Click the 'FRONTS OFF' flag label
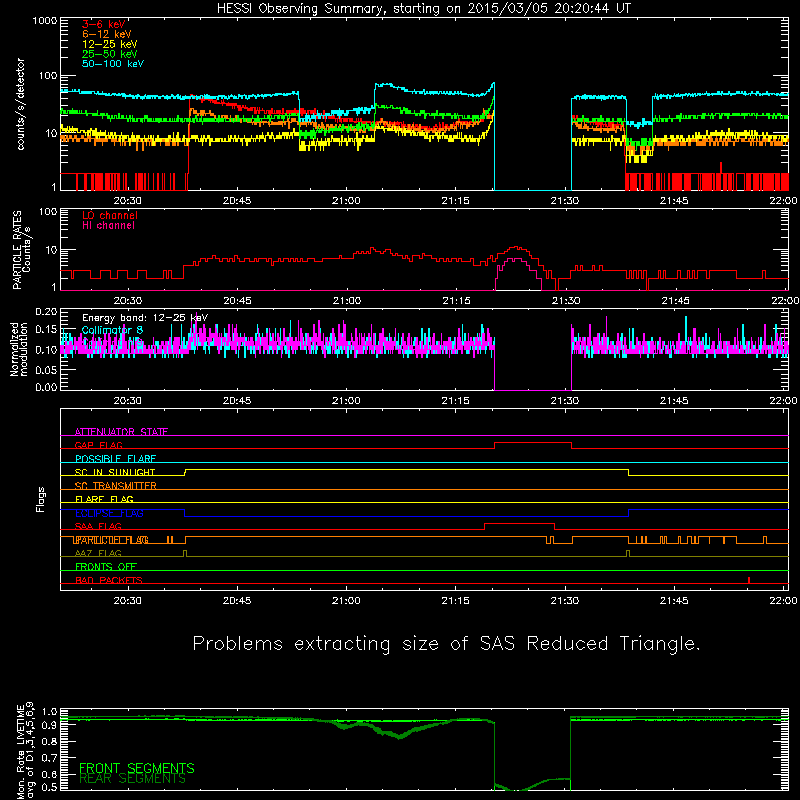The height and width of the screenshot is (800, 800). pos(106,567)
